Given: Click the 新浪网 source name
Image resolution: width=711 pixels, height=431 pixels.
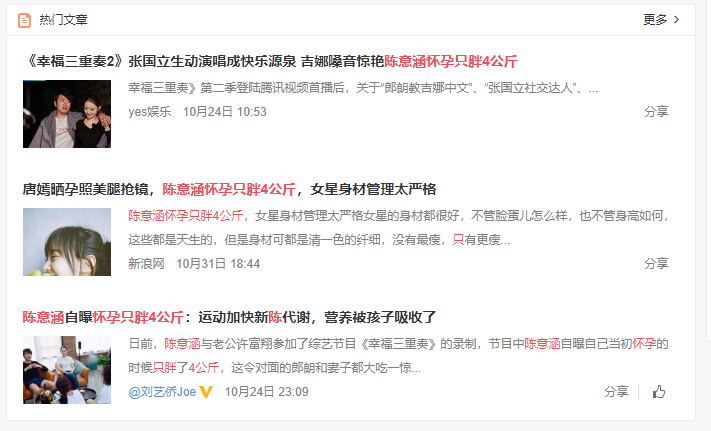Looking at the screenshot, I should (146, 264).
